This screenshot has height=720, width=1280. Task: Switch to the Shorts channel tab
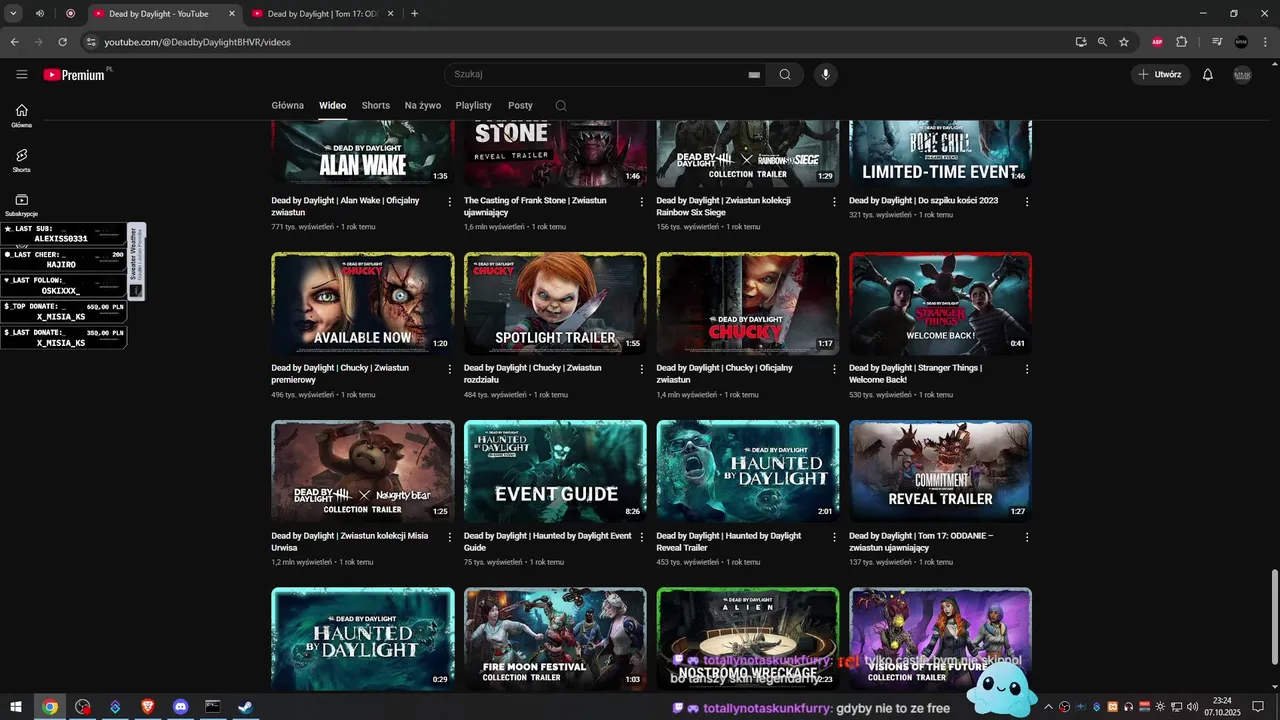tap(376, 105)
